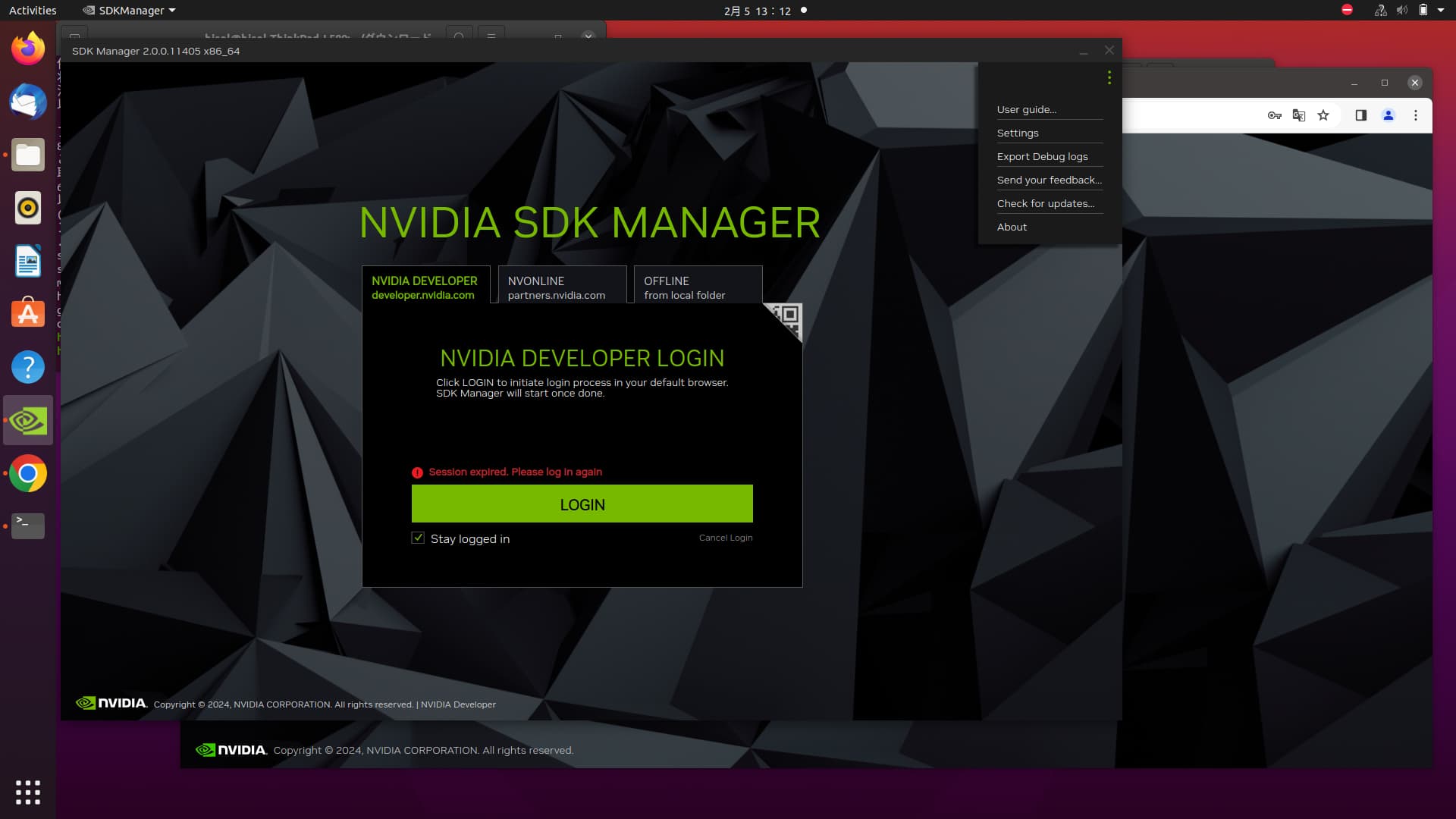
Task: Open Thunderbird mail from the dock
Action: pos(28,102)
